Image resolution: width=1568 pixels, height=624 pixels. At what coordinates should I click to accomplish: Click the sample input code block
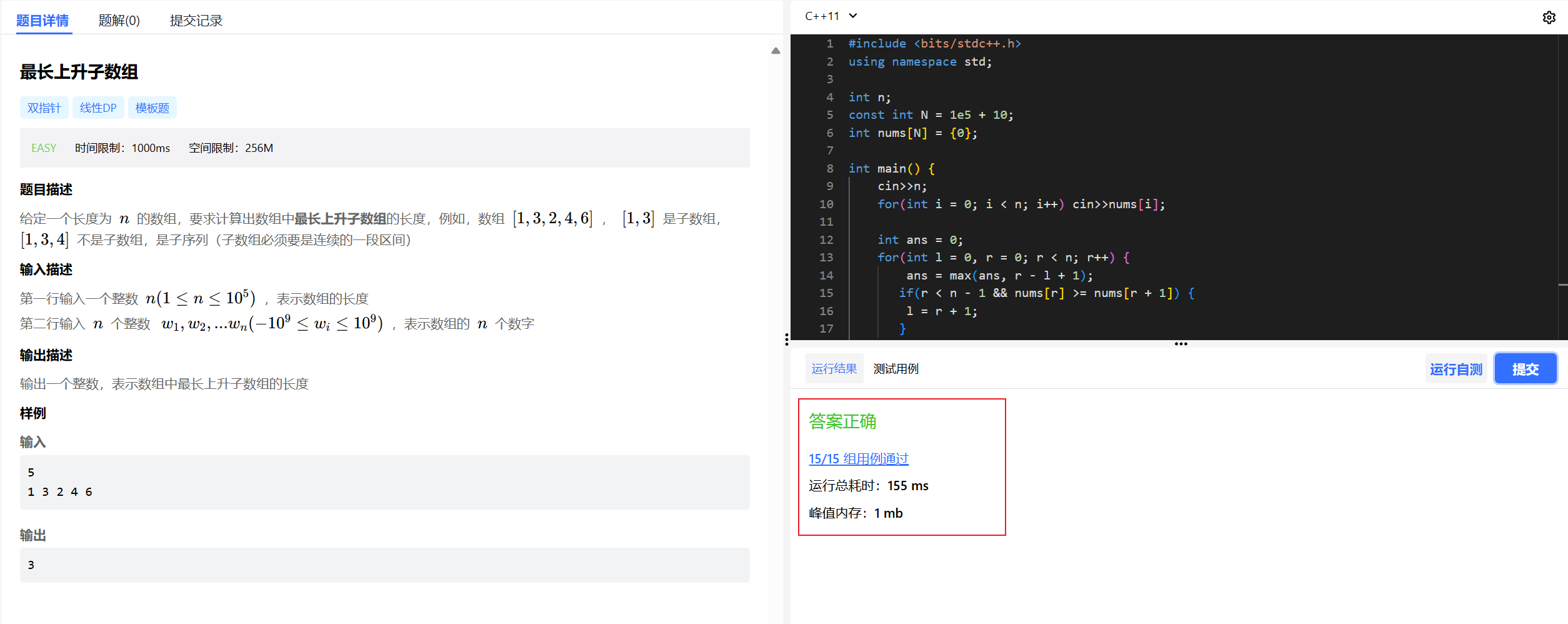[384, 482]
